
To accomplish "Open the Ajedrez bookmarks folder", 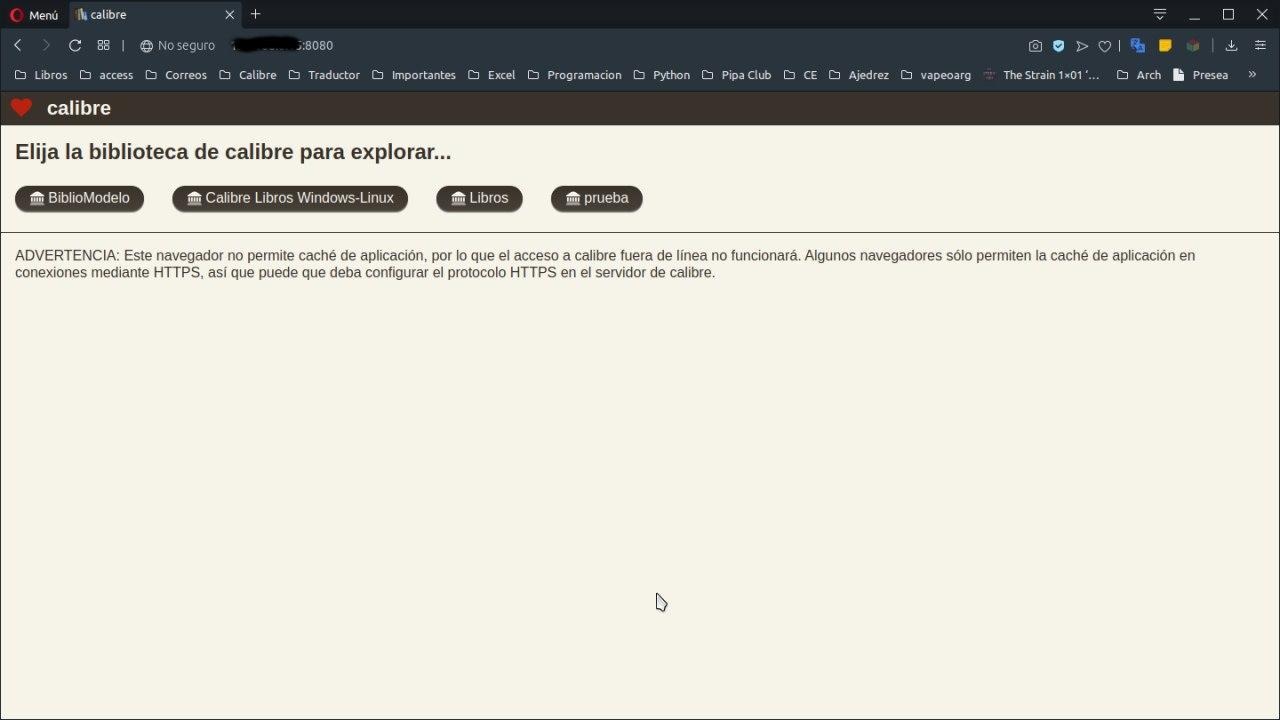I will [x=858, y=75].
